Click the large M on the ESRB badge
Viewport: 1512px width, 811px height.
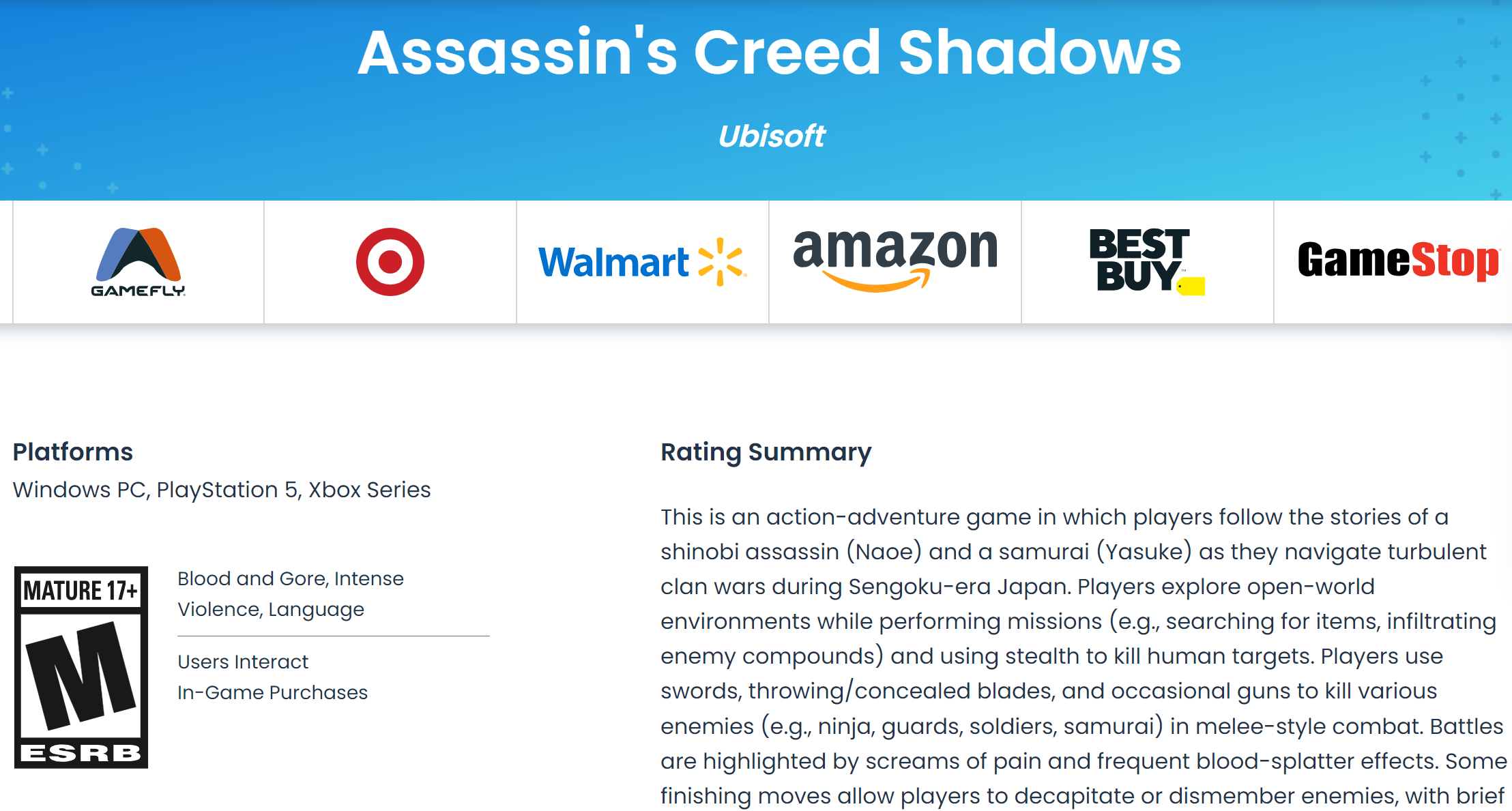tap(81, 675)
